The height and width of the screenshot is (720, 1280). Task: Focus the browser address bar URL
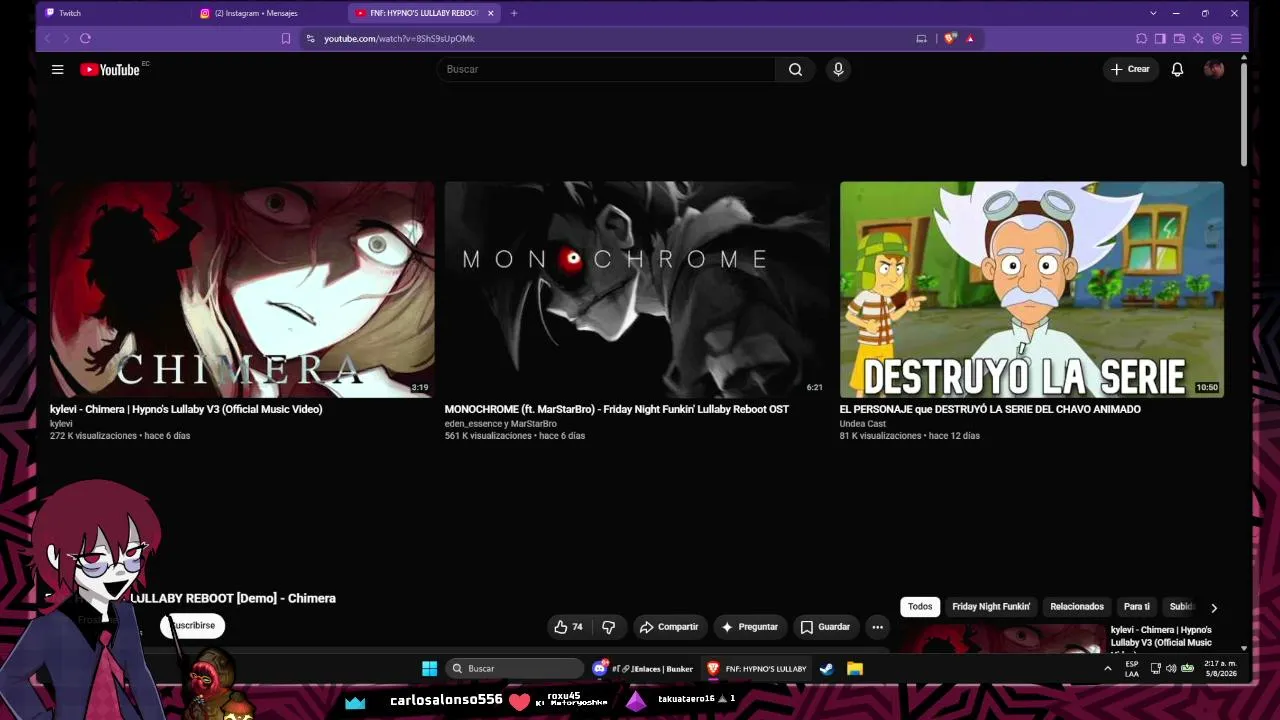(399, 38)
